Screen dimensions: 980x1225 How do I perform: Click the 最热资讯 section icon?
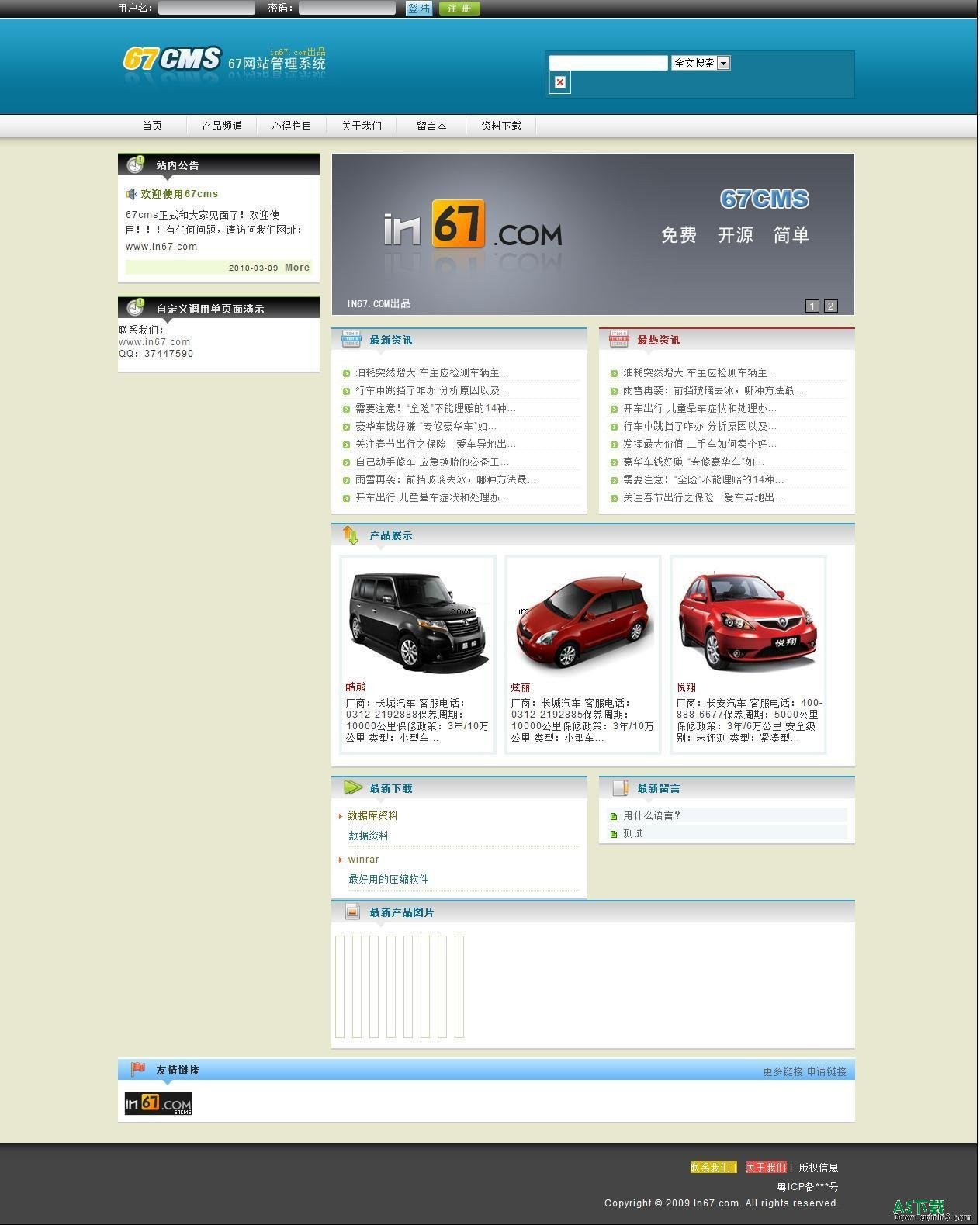[619, 339]
